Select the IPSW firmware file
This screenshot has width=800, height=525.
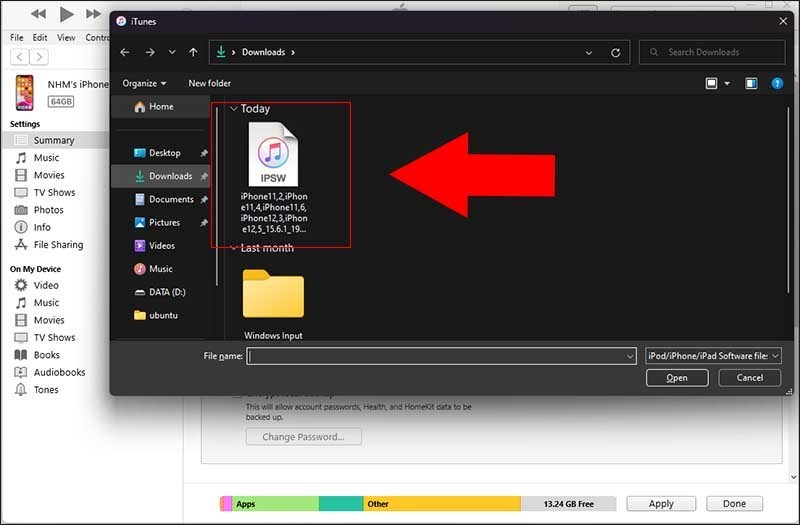click(x=273, y=160)
